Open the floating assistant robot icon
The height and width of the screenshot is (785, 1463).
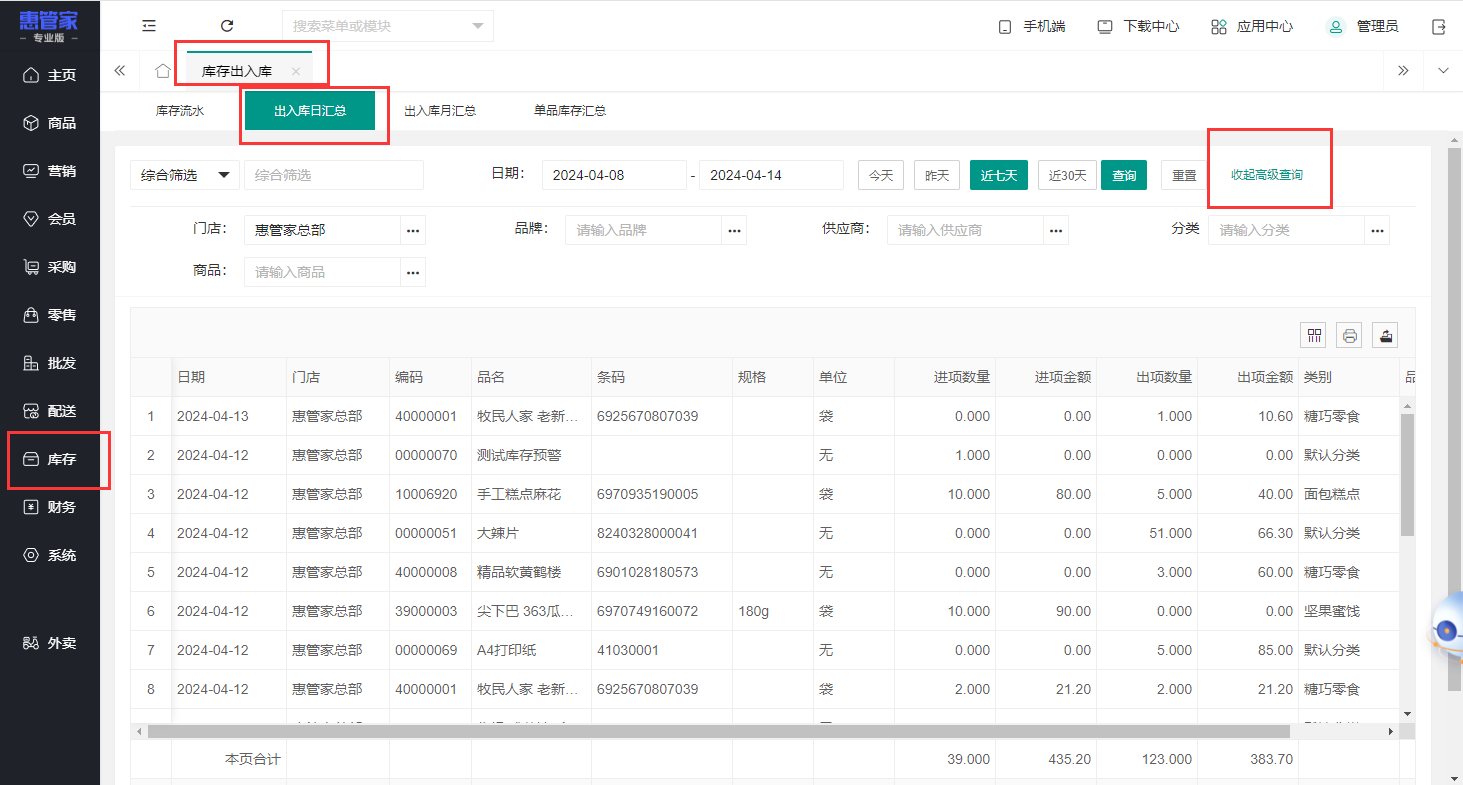pyautogui.click(x=1446, y=630)
